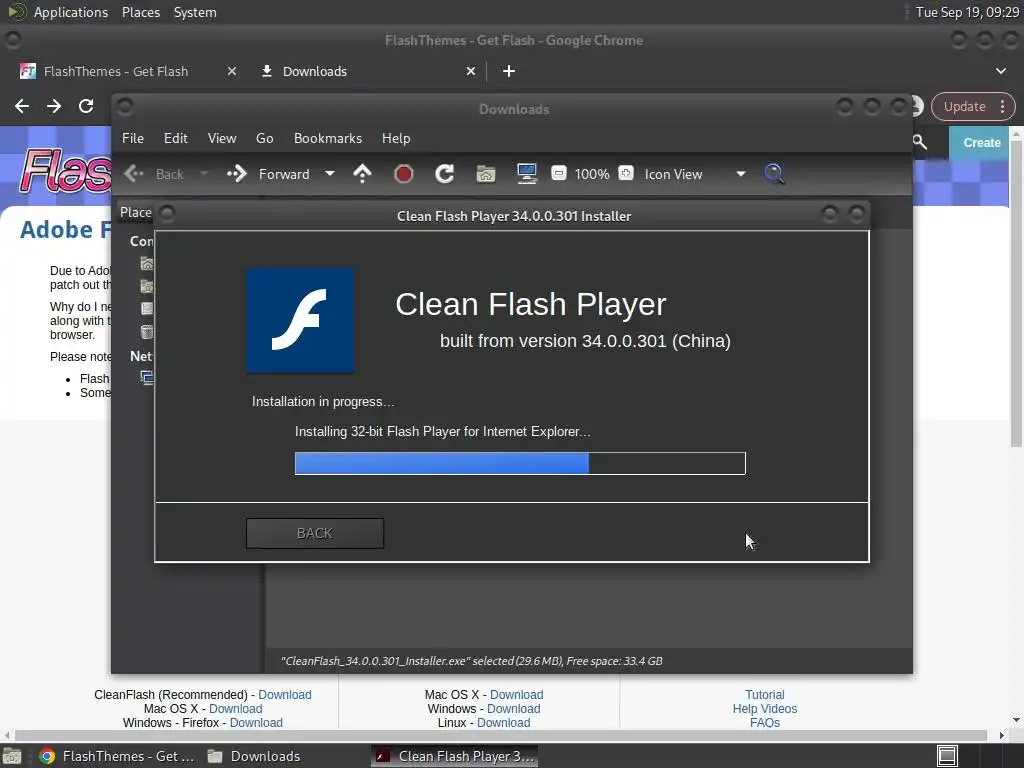Image resolution: width=1024 pixels, height=768 pixels.
Task: Click Chrome's back navigation arrow
Action: pyautogui.click(x=22, y=106)
